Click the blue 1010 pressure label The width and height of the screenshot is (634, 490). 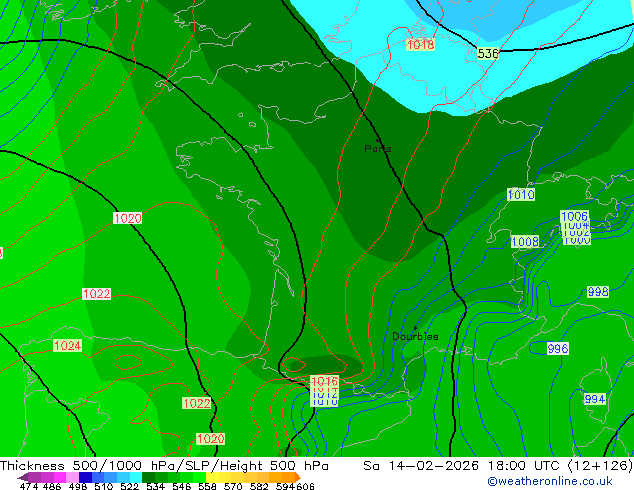point(521,194)
